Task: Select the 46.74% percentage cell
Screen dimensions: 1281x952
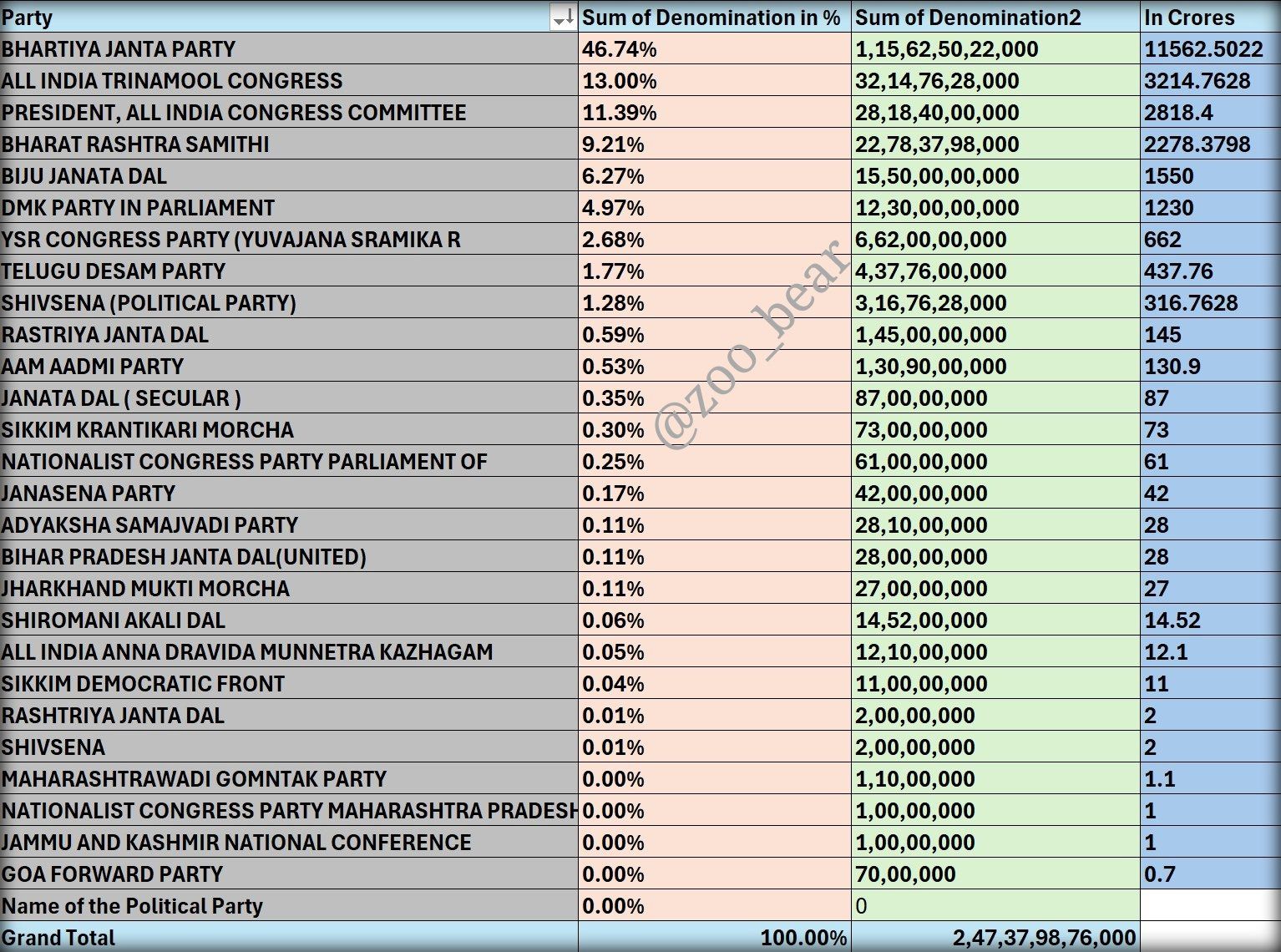Action: pyautogui.click(x=715, y=49)
